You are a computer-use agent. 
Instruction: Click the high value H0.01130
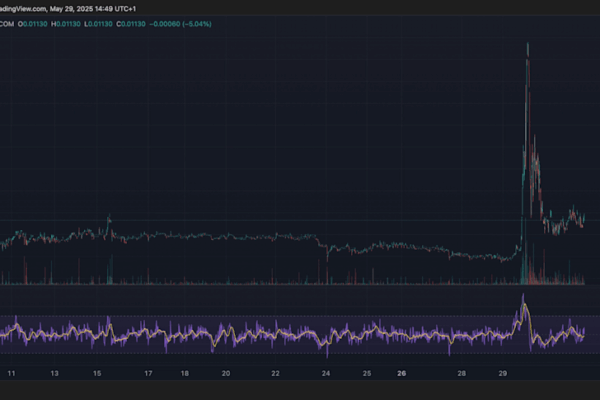tap(66, 24)
